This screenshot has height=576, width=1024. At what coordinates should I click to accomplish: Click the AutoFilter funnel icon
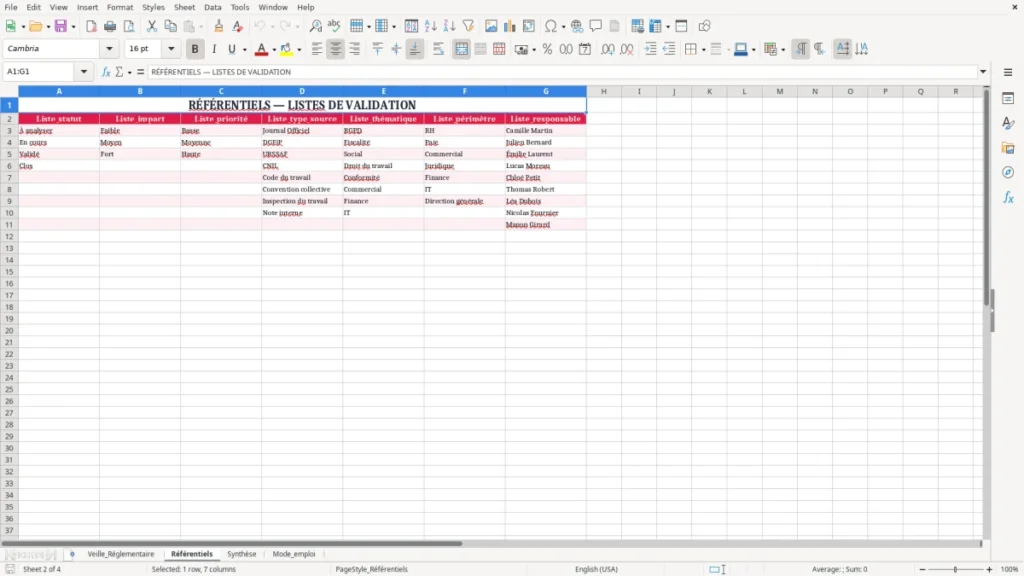coord(468,26)
